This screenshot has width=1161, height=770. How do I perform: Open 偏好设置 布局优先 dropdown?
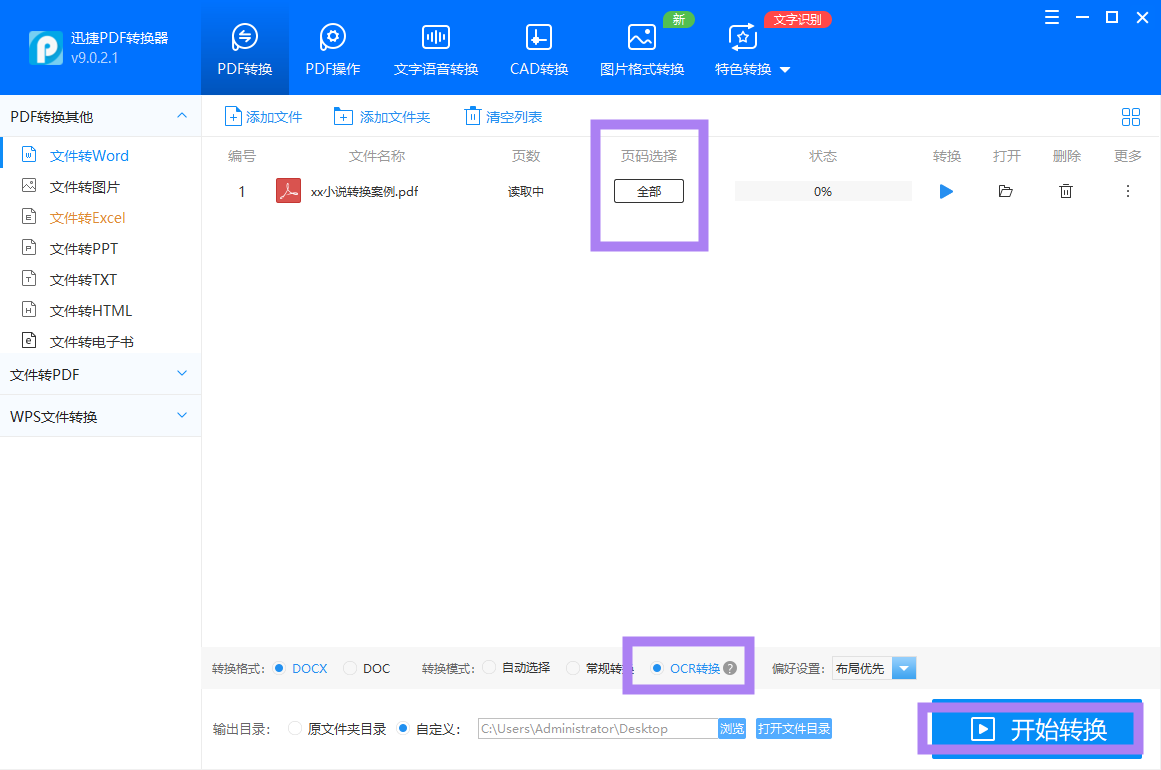point(874,668)
